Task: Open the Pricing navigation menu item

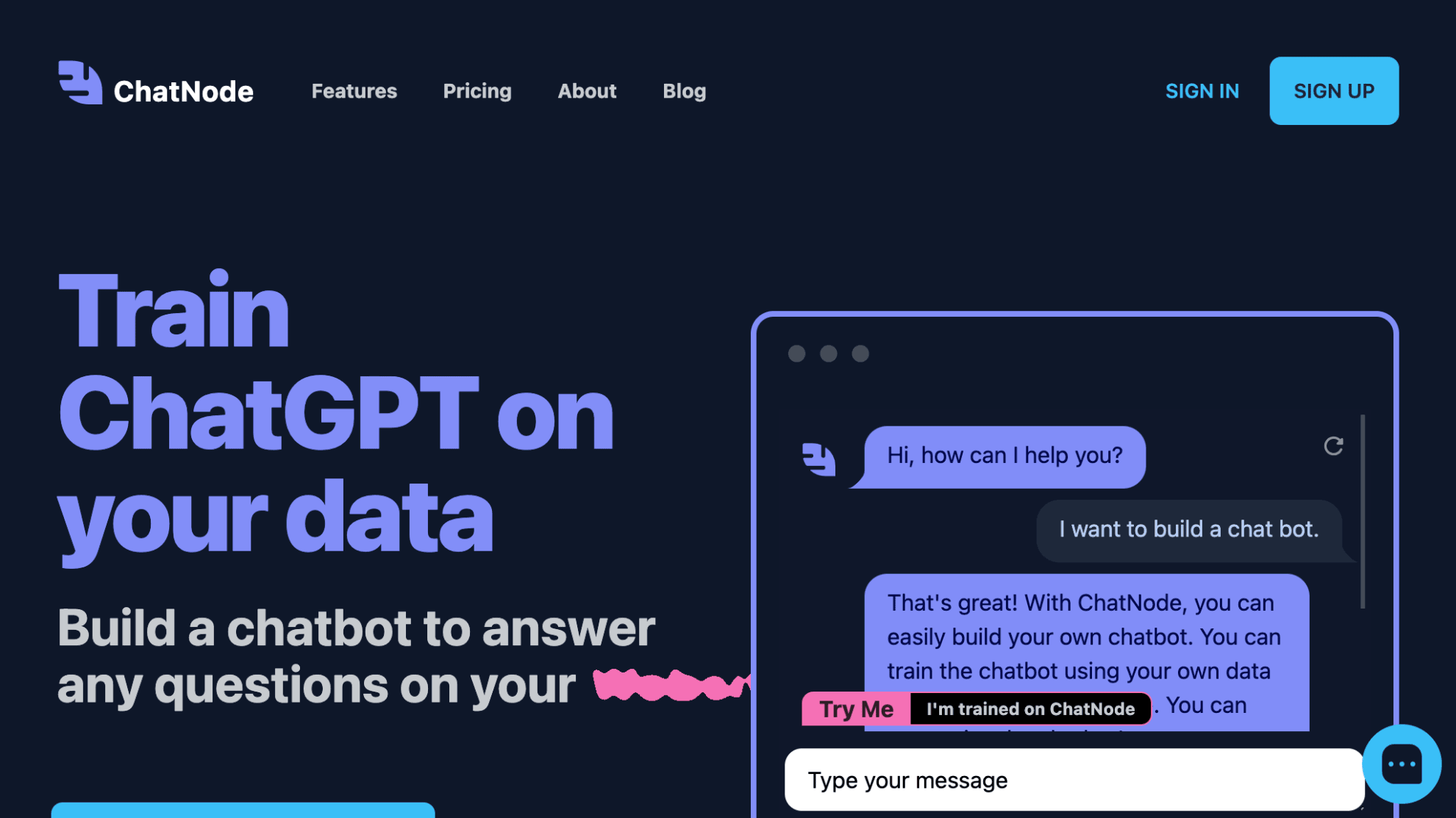Action: [x=477, y=91]
